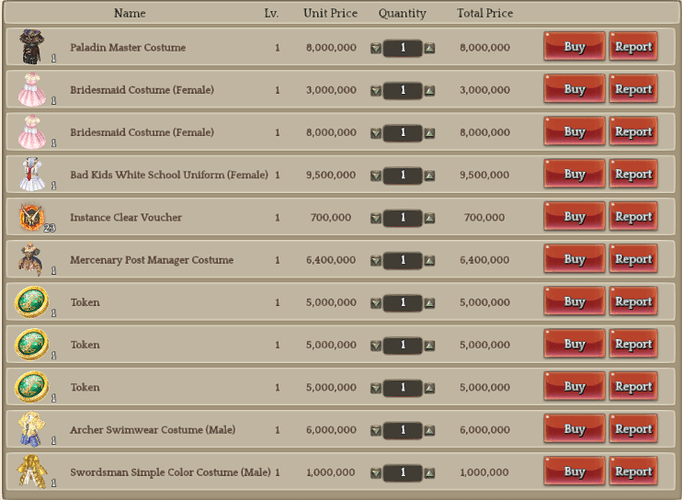Click the Paladin Master Costume item icon
This screenshot has height=500, width=682.
point(30,47)
